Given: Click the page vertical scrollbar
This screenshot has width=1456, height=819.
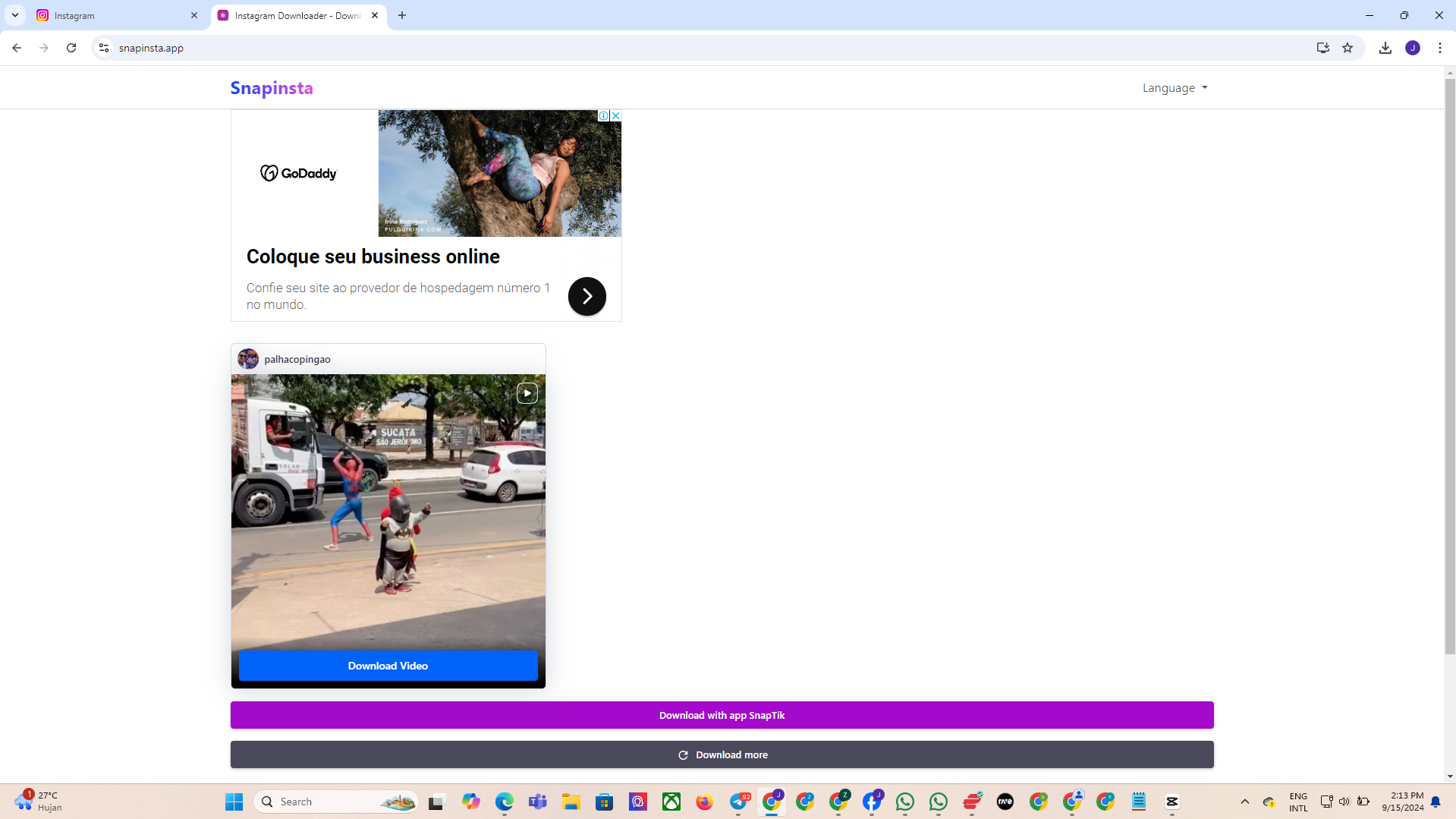Looking at the screenshot, I should coord(1450,366).
